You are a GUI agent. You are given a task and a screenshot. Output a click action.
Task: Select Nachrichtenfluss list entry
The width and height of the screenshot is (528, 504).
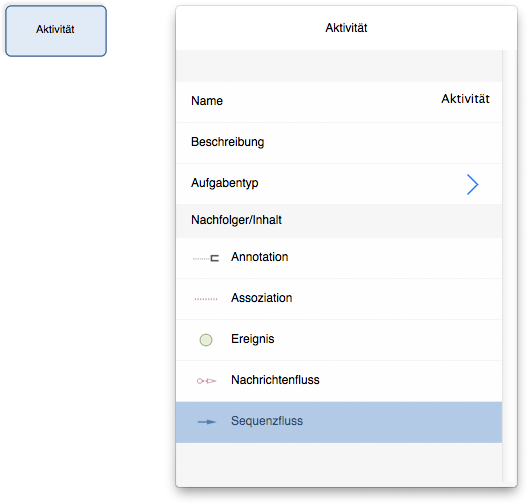click(x=339, y=381)
